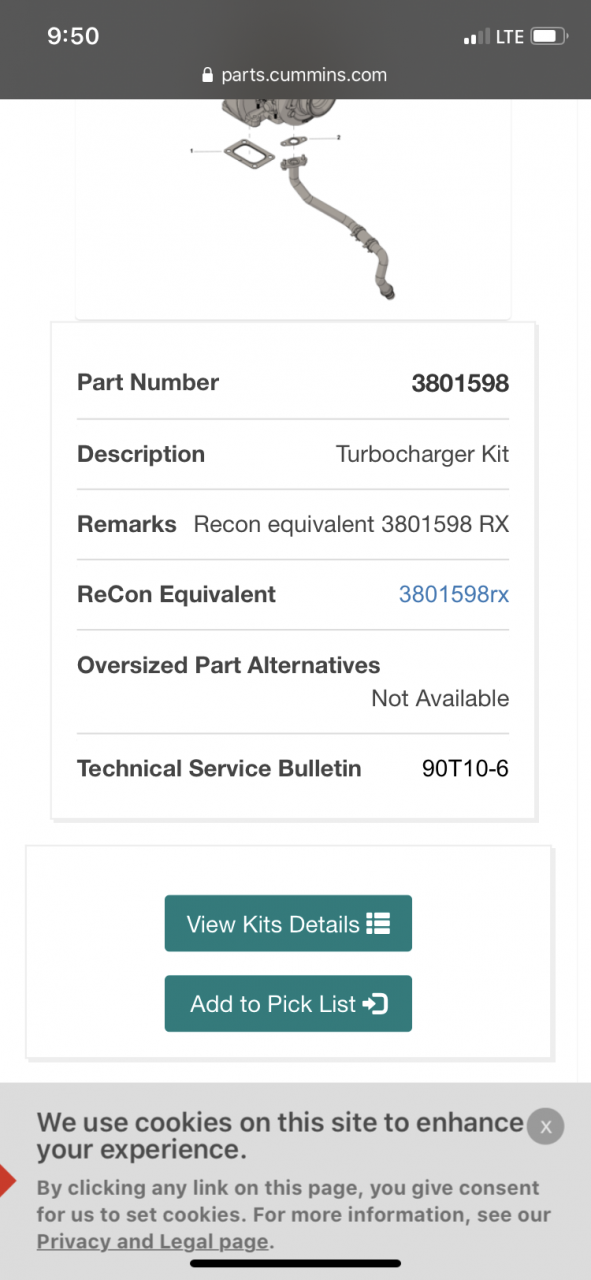Open the 3801598rx ReCon equivalent link
The width and height of the screenshot is (591, 1280).
pyautogui.click(x=454, y=594)
